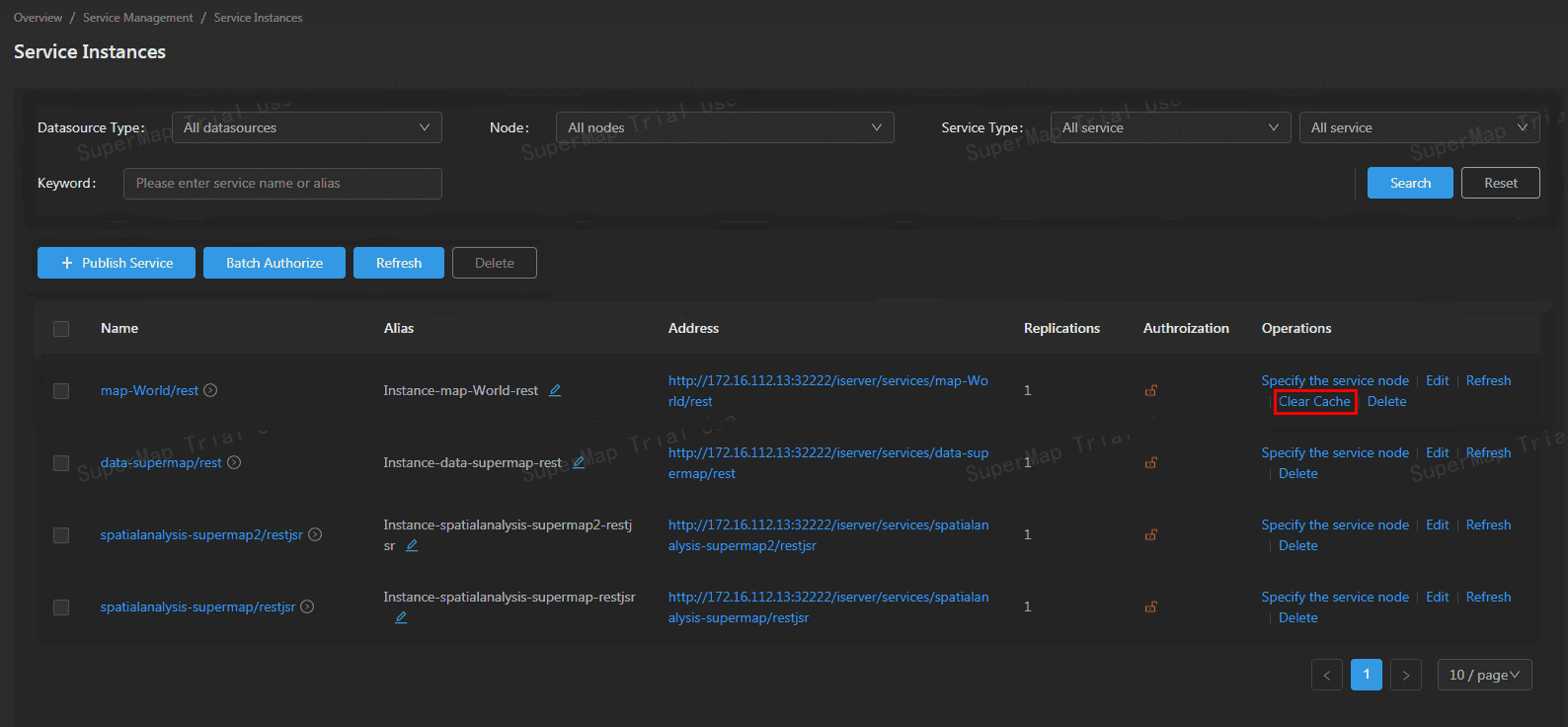Screen dimensions: 1568x727
Task: Expand the Node dropdown showing All nodes
Action: [725, 127]
